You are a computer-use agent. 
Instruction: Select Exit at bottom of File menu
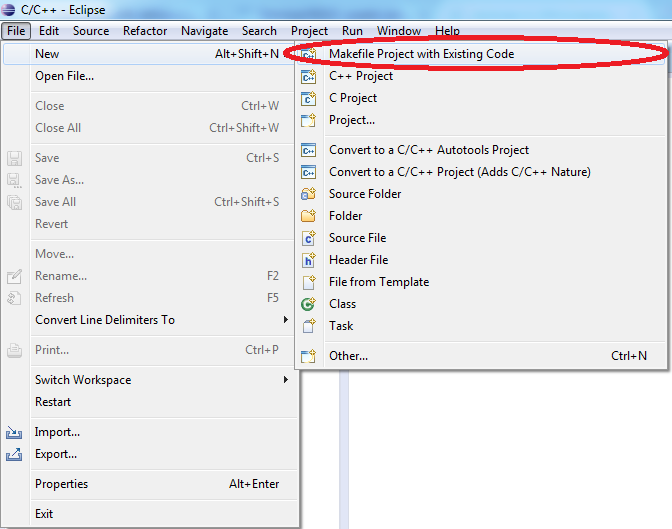(x=44, y=514)
